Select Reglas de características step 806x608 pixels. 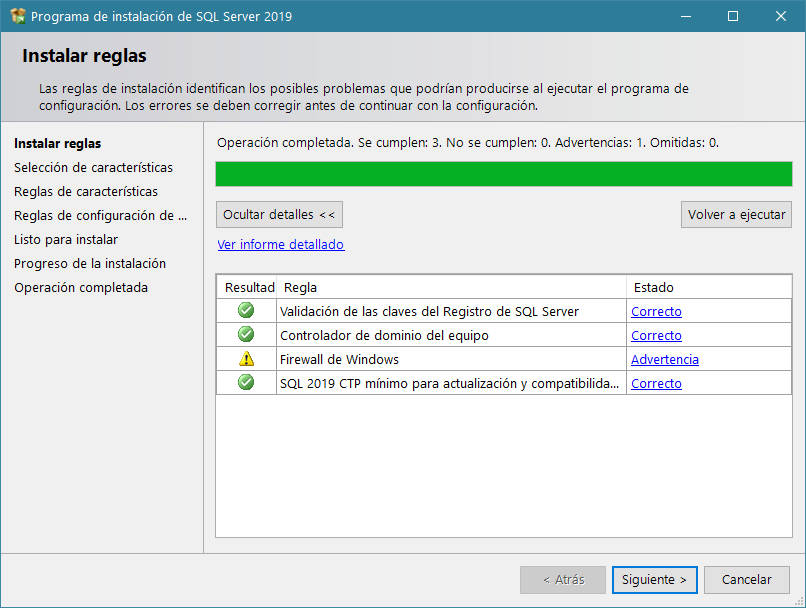coord(85,191)
